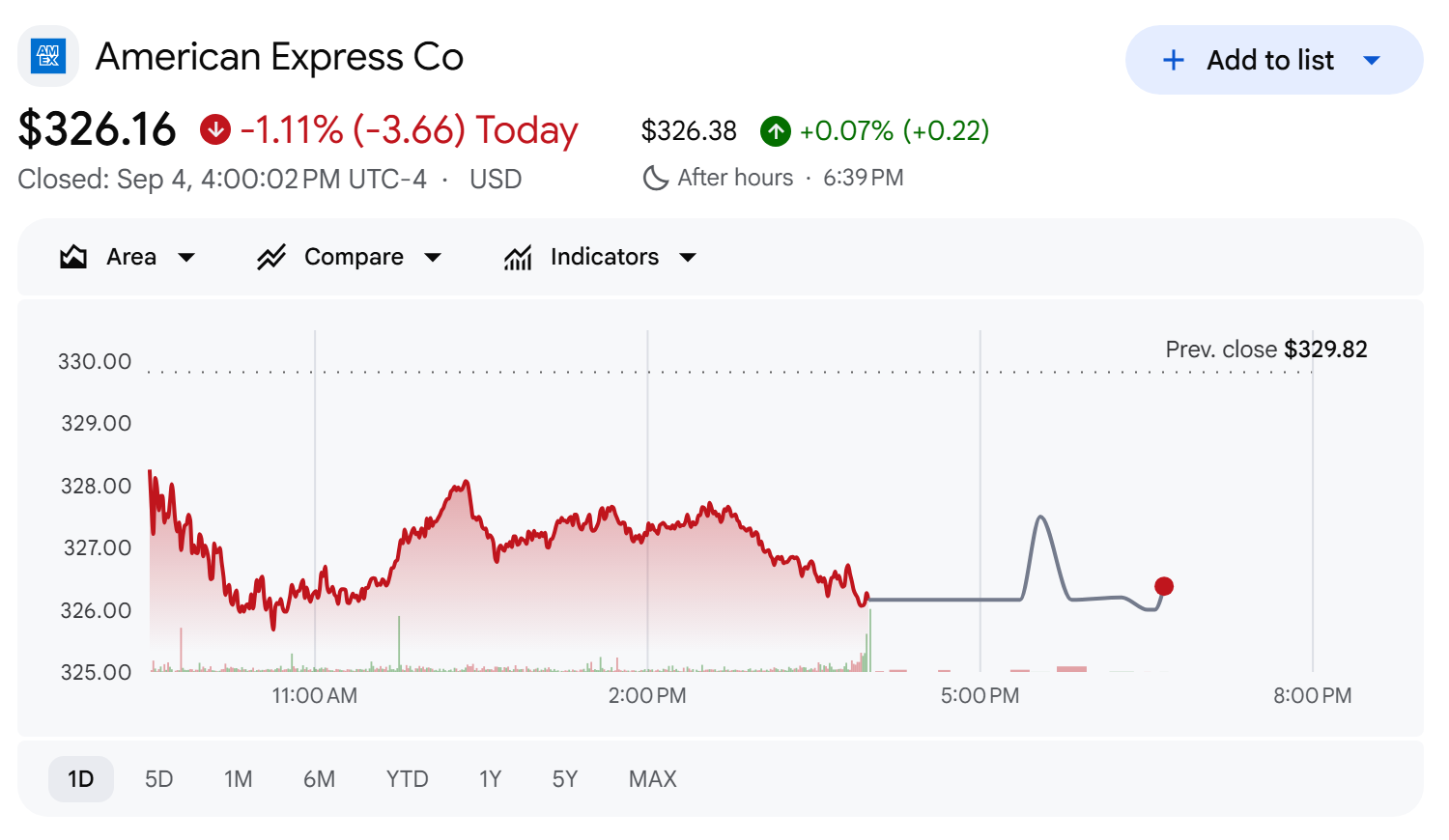Viewport: 1449px width, 840px height.
Task: Click the red after-hours endpoint dot on chart
Action: pyautogui.click(x=1164, y=586)
